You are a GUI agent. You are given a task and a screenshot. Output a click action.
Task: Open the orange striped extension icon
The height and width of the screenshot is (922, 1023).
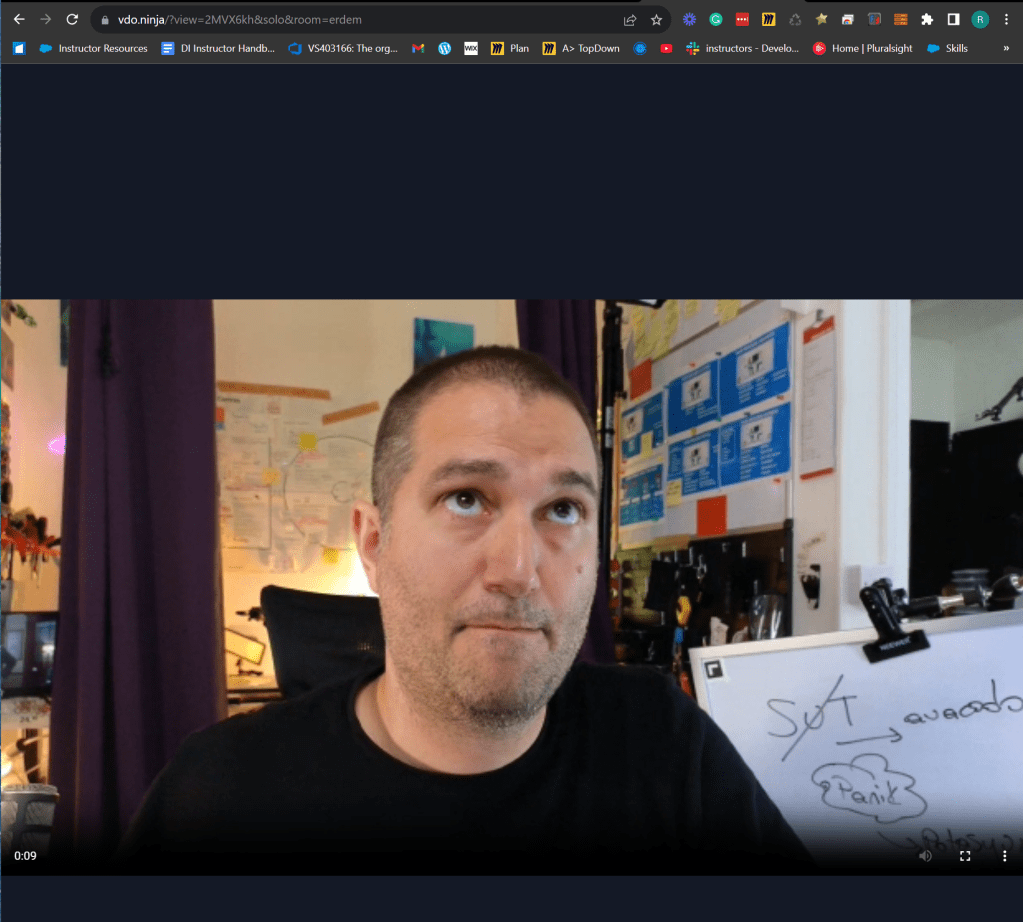[x=900, y=20]
